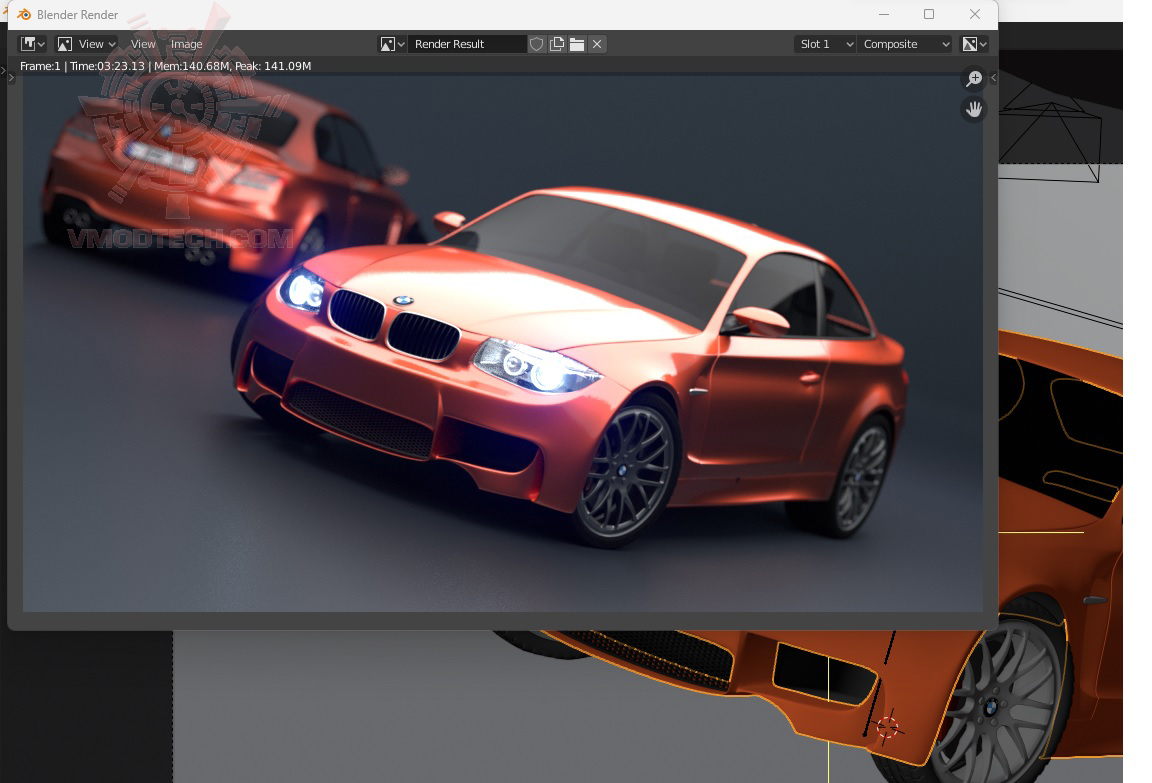1152x783 pixels.
Task: Open the editor type dropdown in header
Action: click(32, 44)
